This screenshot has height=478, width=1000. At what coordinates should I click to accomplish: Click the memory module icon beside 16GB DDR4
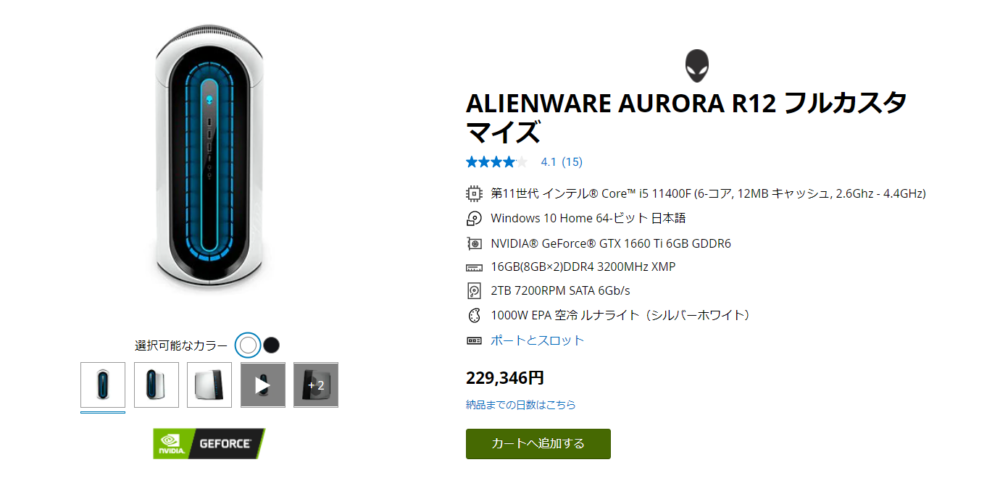474,267
